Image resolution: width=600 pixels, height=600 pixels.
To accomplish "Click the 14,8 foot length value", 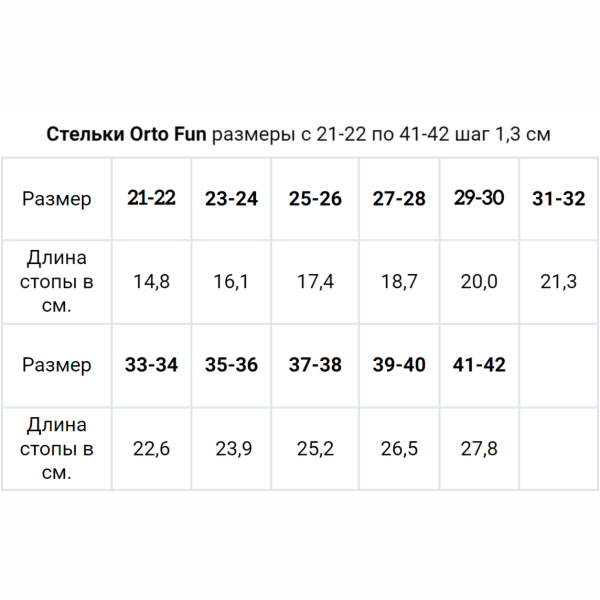I will pos(151,282).
